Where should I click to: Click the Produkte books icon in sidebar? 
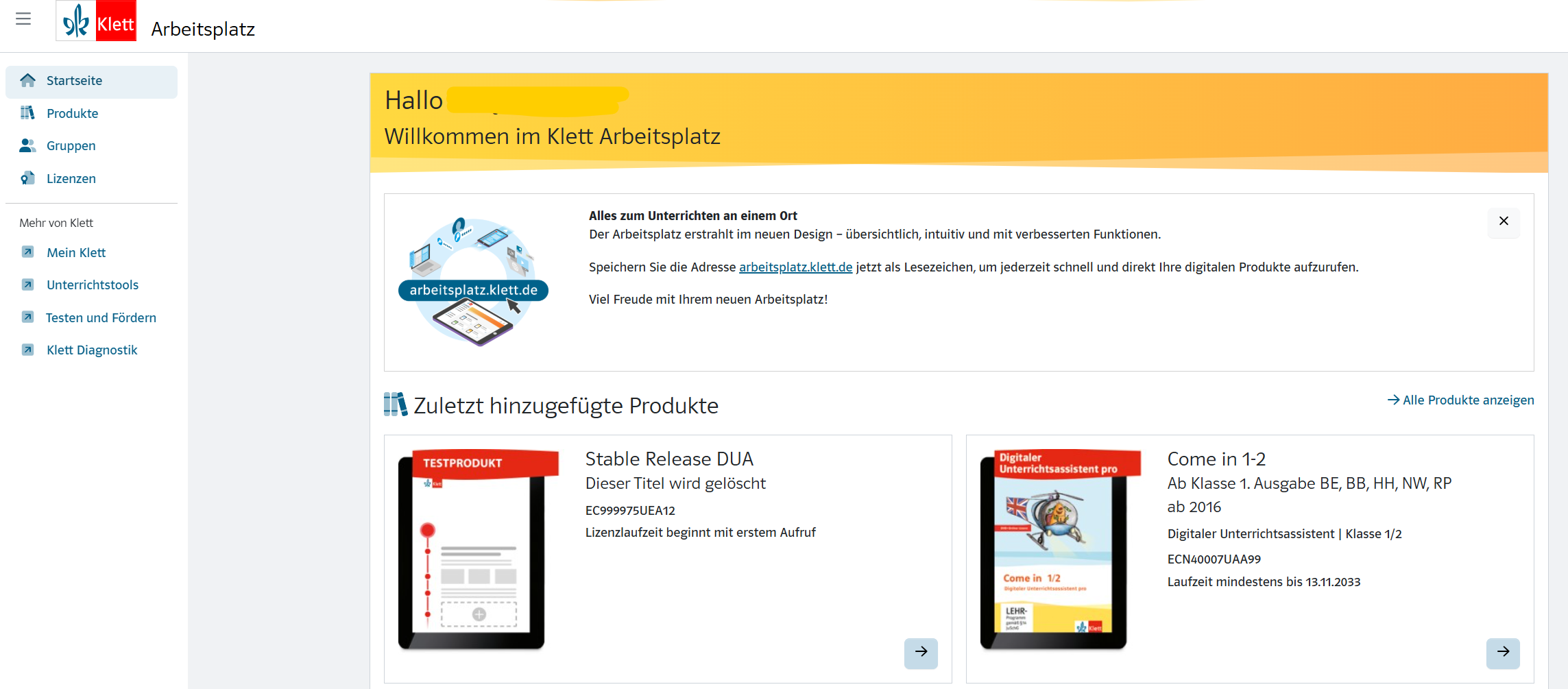pyautogui.click(x=27, y=113)
